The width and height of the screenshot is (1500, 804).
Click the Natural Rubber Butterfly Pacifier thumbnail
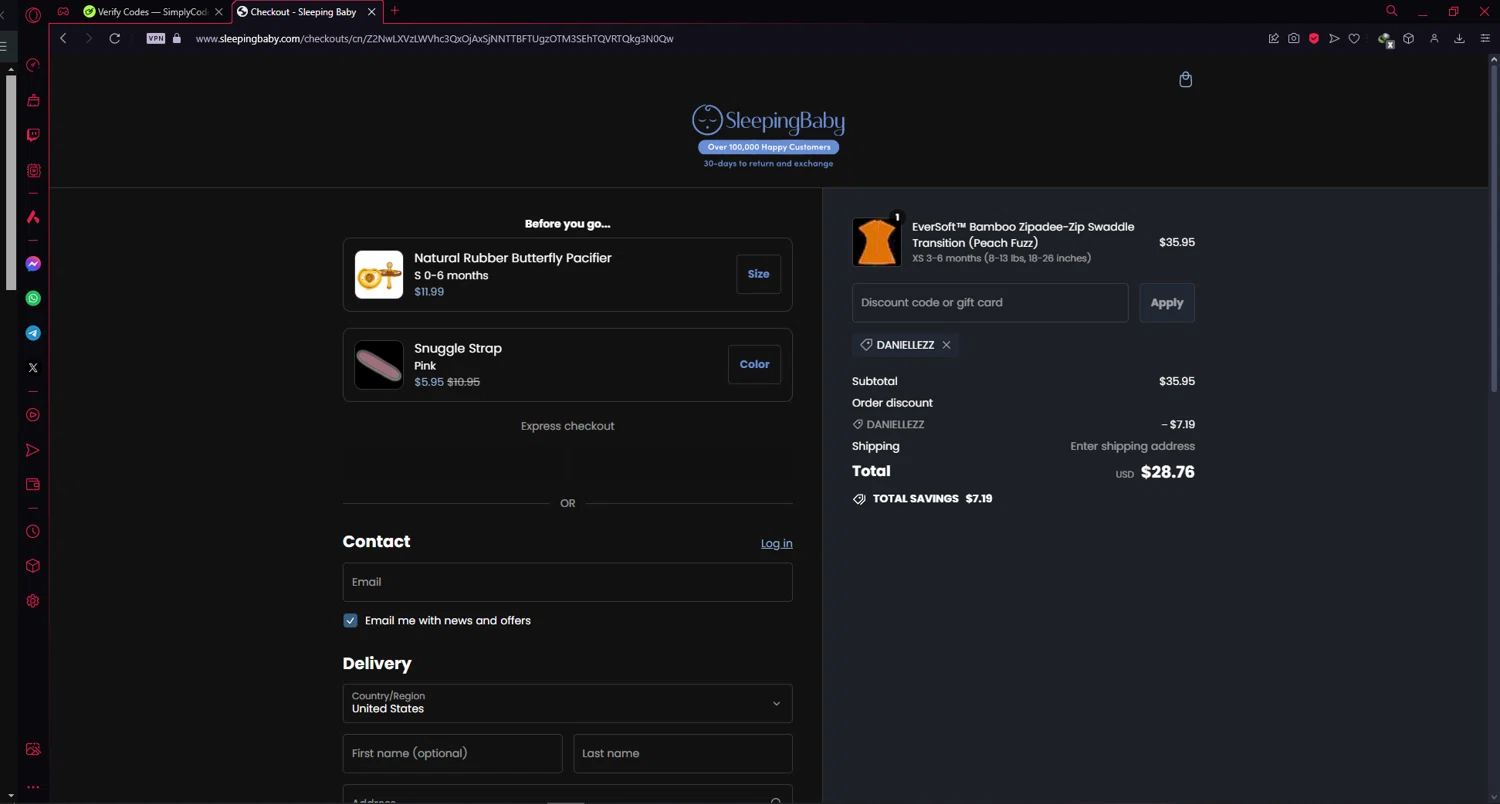coord(379,275)
